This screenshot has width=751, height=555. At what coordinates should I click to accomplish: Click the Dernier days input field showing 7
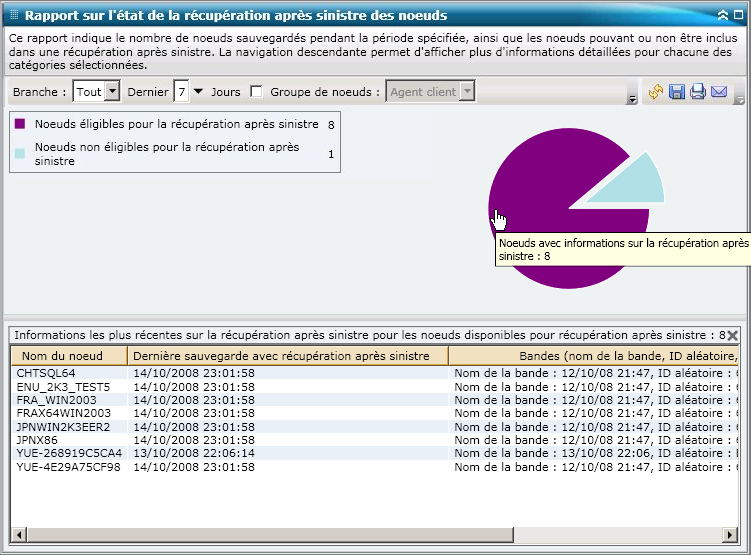point(181,91)
